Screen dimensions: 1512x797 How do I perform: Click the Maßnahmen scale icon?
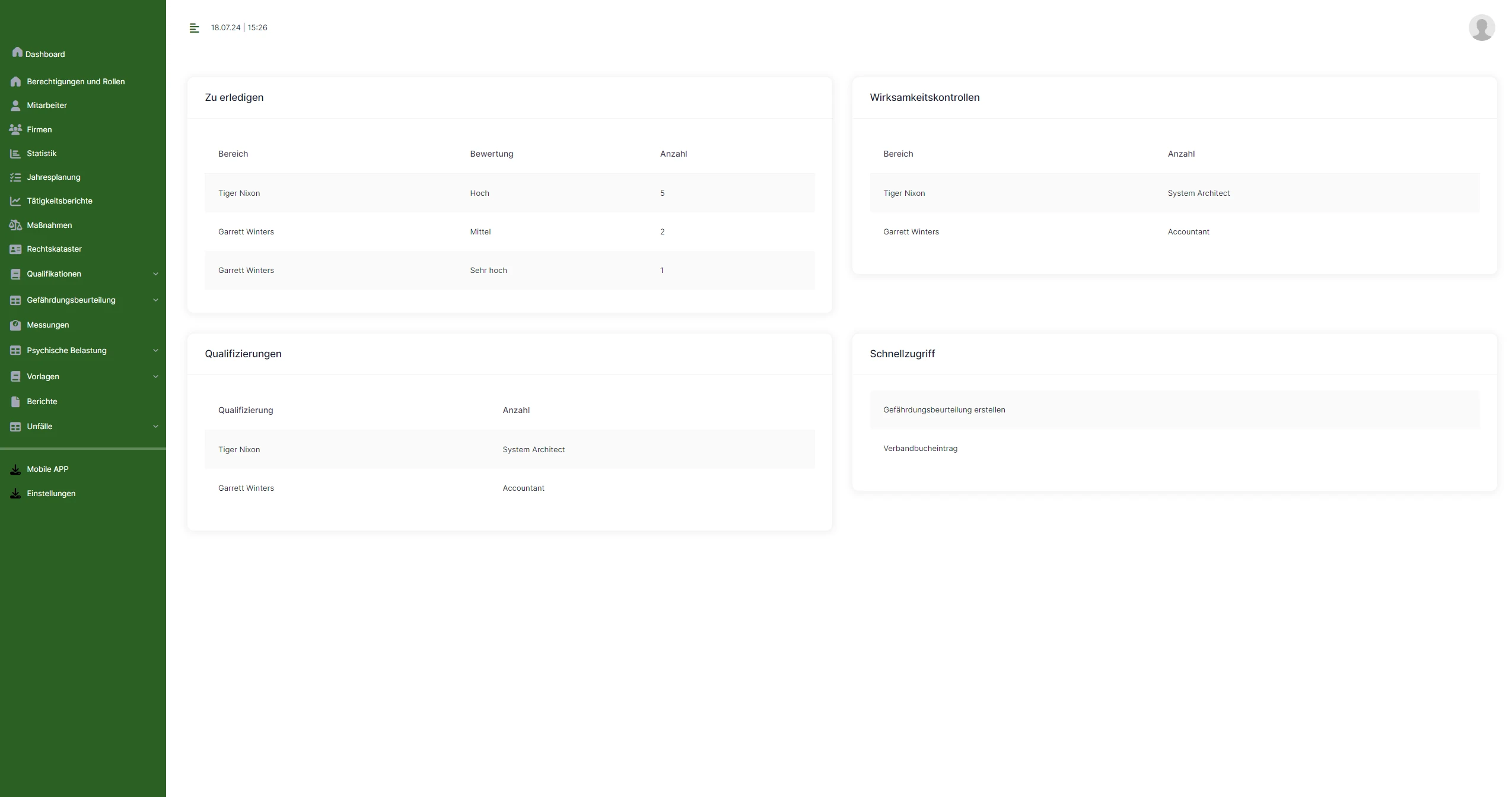tap(15, 226)
